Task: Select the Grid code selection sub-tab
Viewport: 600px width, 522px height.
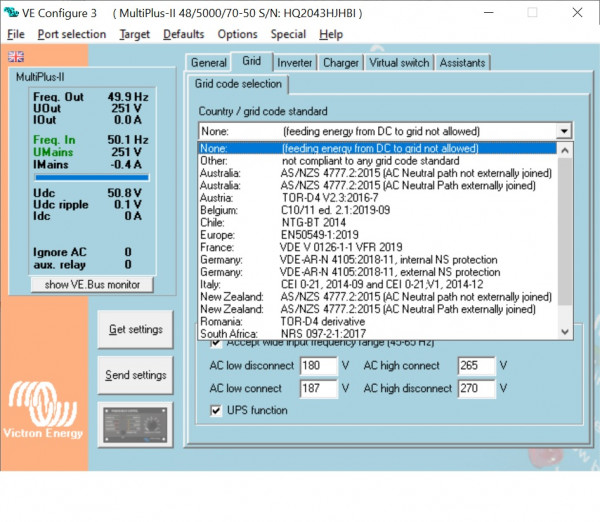Action: (238, 84)
